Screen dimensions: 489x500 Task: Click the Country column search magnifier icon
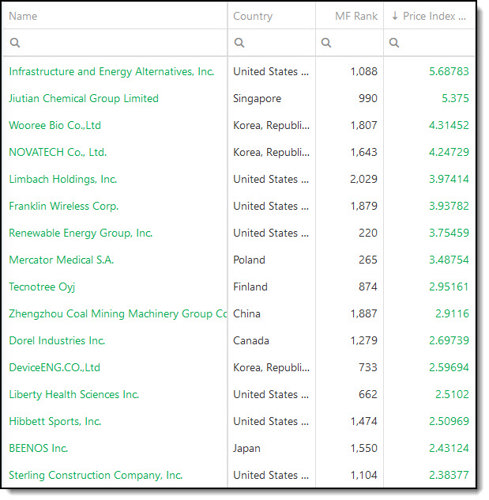pyautogui.click(x=239, y=43)
